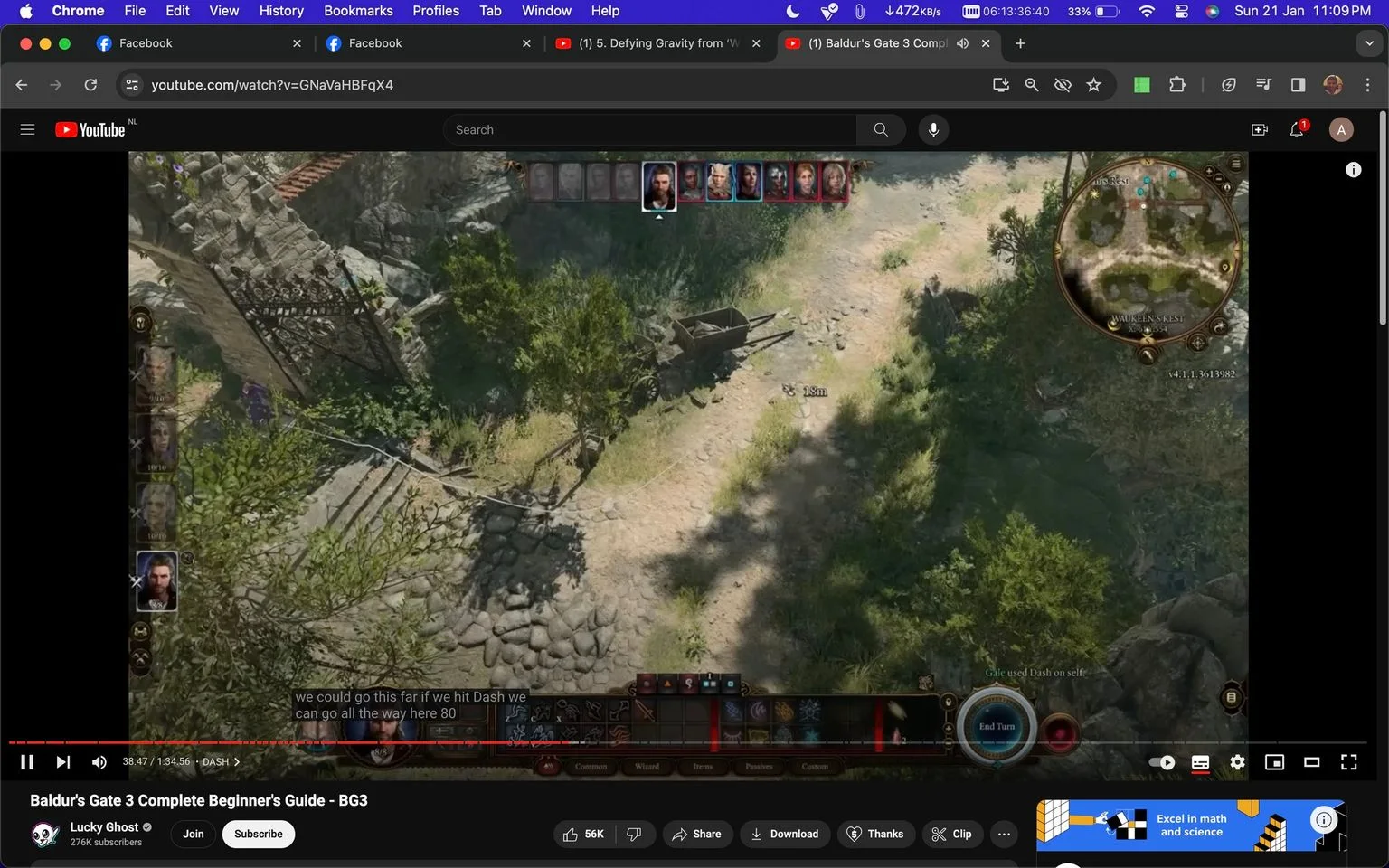
Task: Open the History menu
Action: pyautogui.click(x=281, y=11)
